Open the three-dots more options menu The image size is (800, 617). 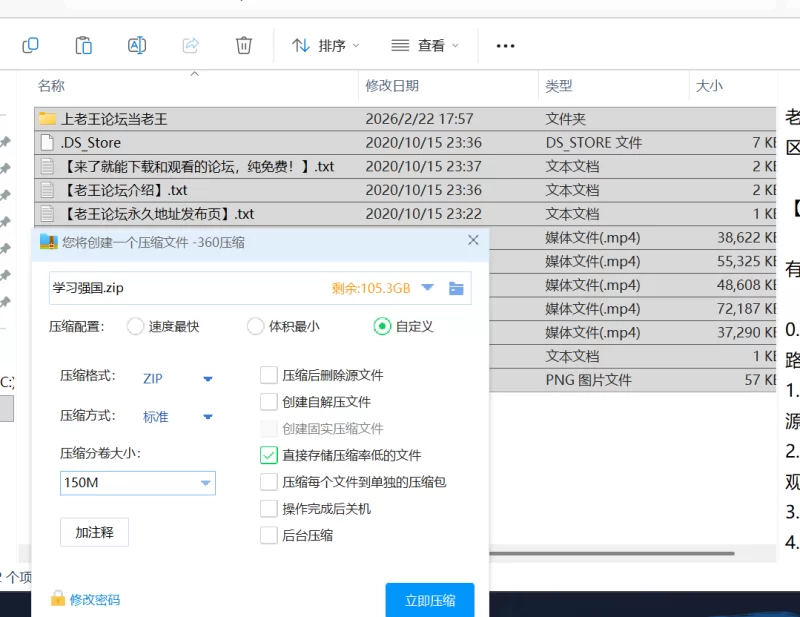coord(505,45)
